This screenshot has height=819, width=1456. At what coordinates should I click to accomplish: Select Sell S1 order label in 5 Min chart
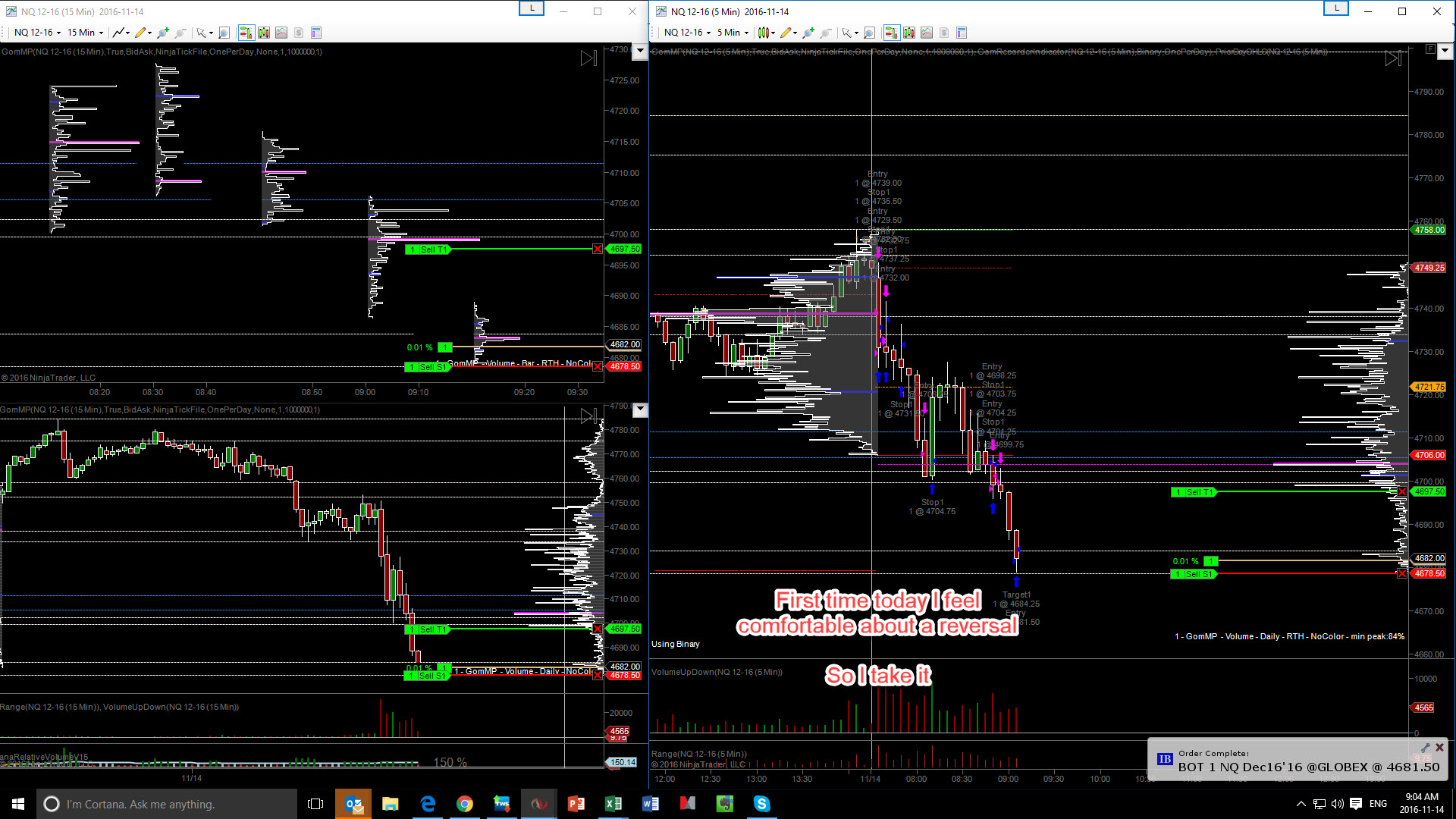pyautogui.click(x=1194, y=574)
